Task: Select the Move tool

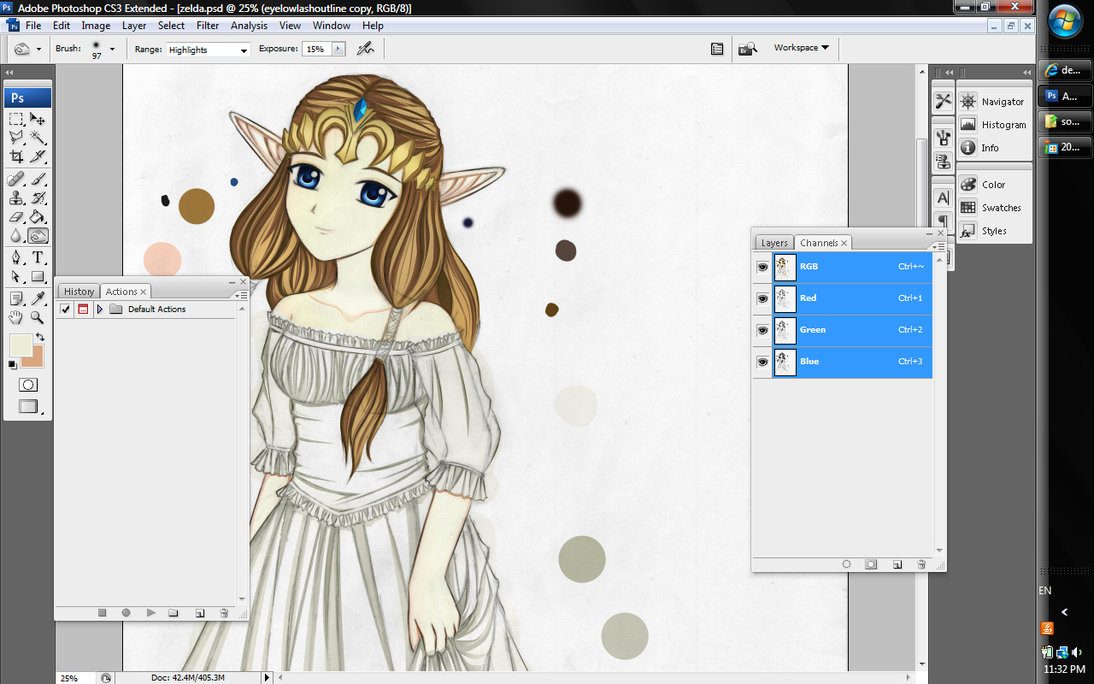Action: (38, 119)
